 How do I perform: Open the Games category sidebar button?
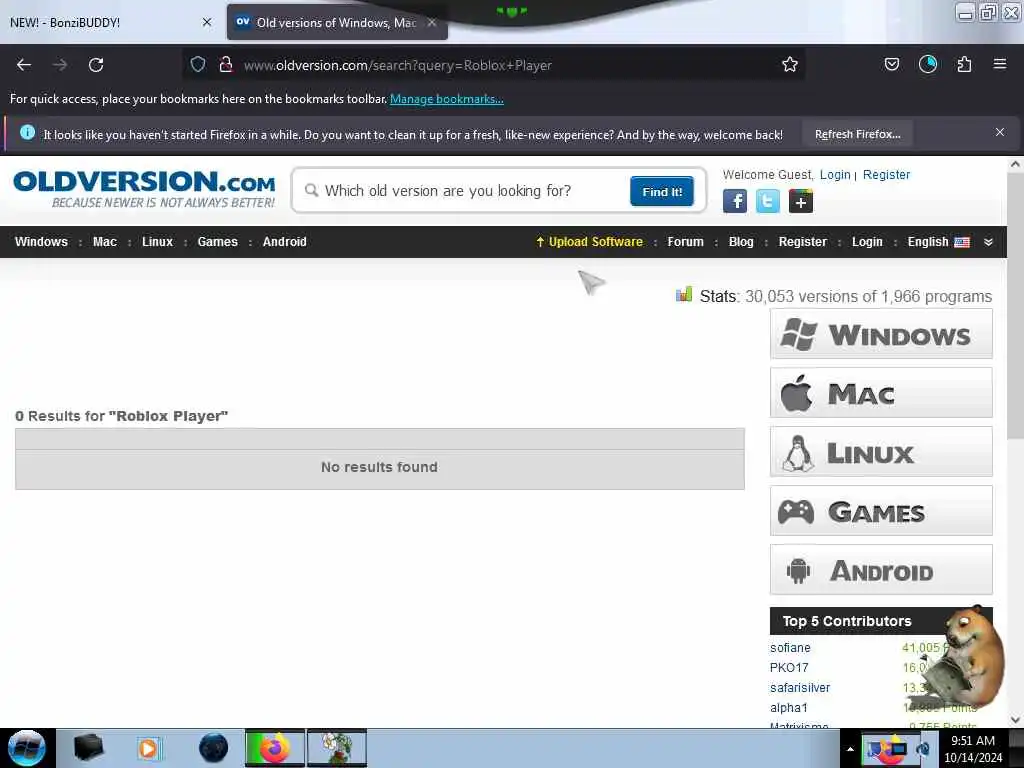click(881, 511)
